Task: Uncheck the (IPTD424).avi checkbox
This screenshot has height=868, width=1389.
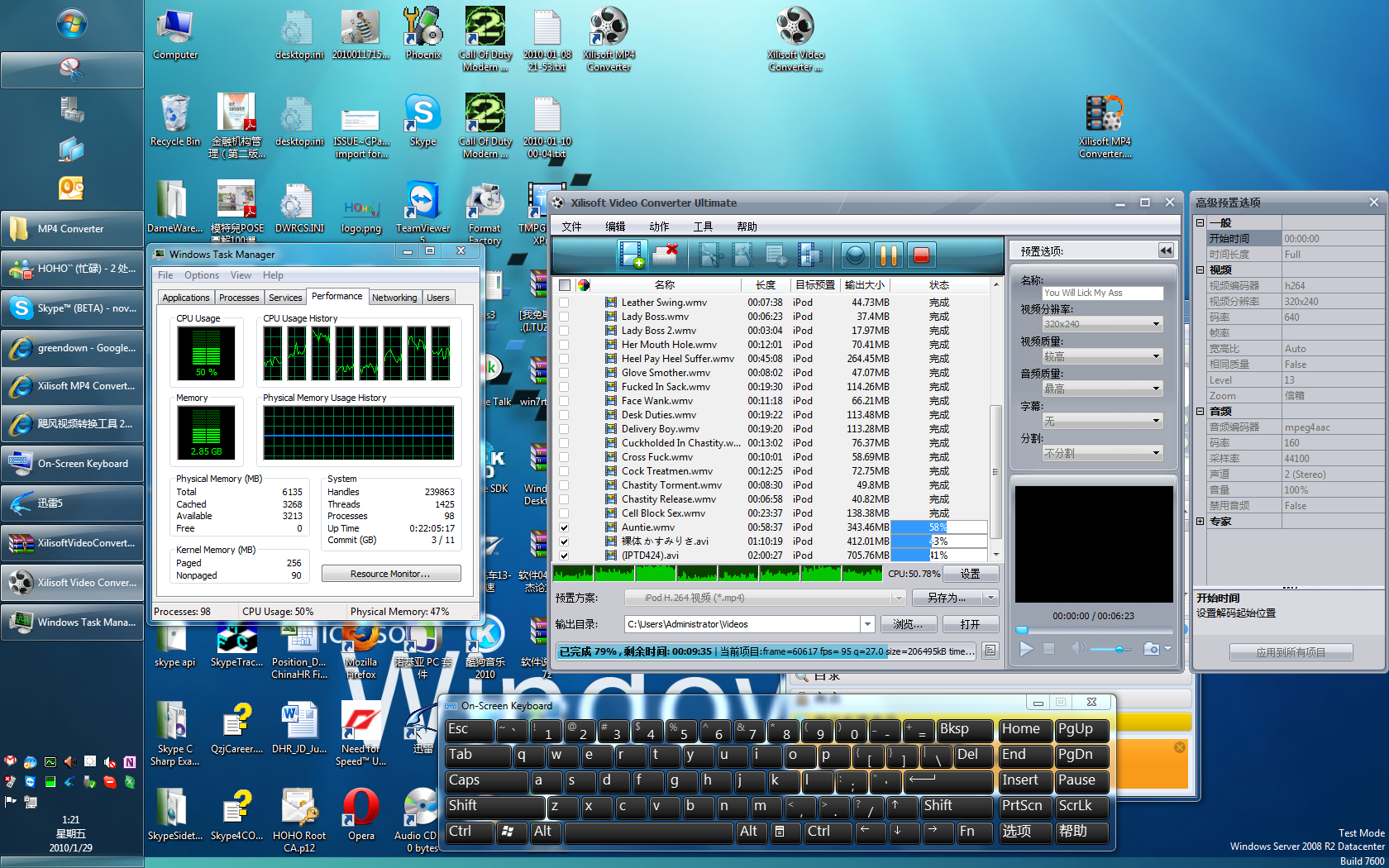Action: 564,556
